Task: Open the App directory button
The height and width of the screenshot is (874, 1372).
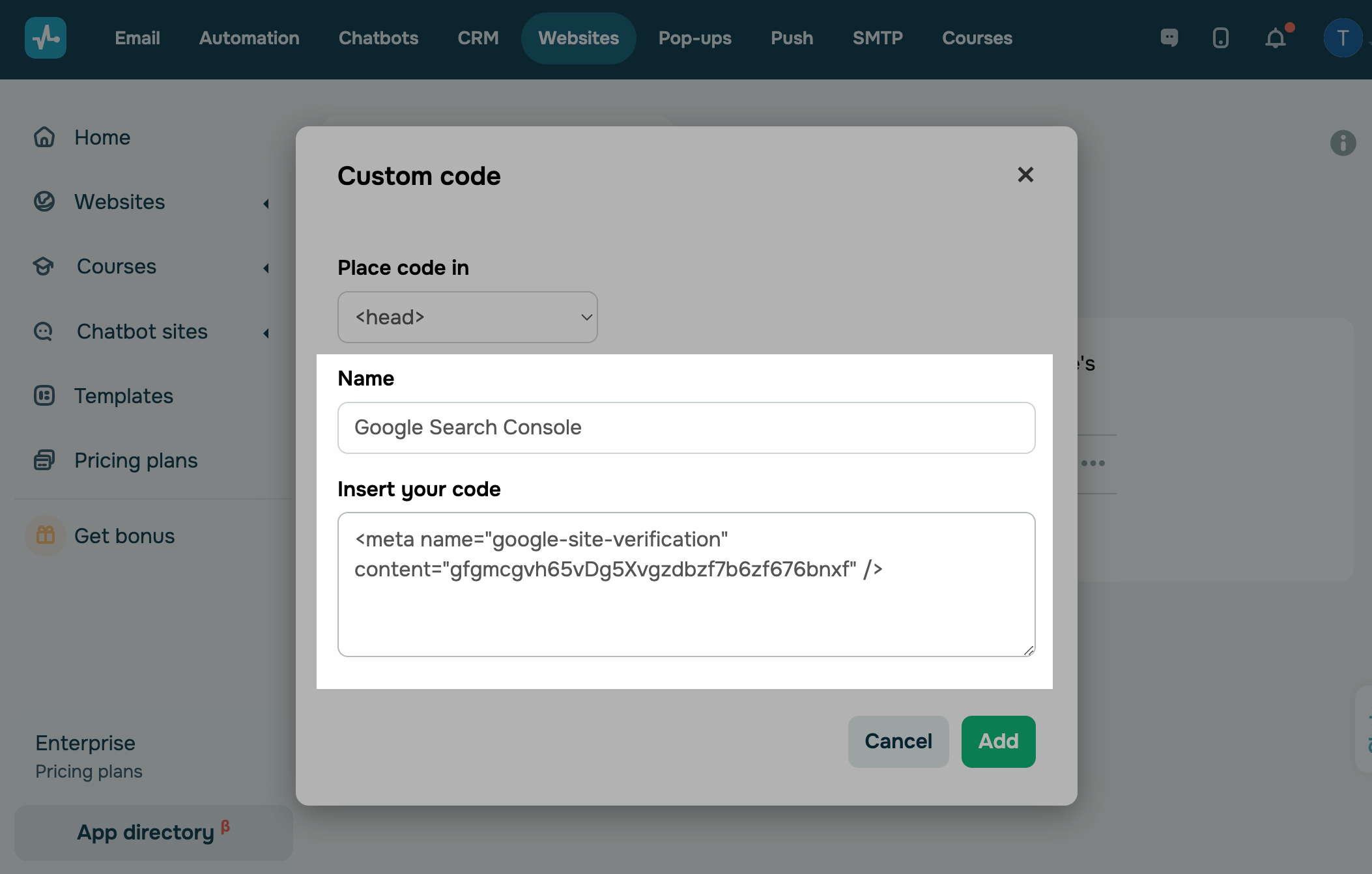Action: (x=153, y=832)
